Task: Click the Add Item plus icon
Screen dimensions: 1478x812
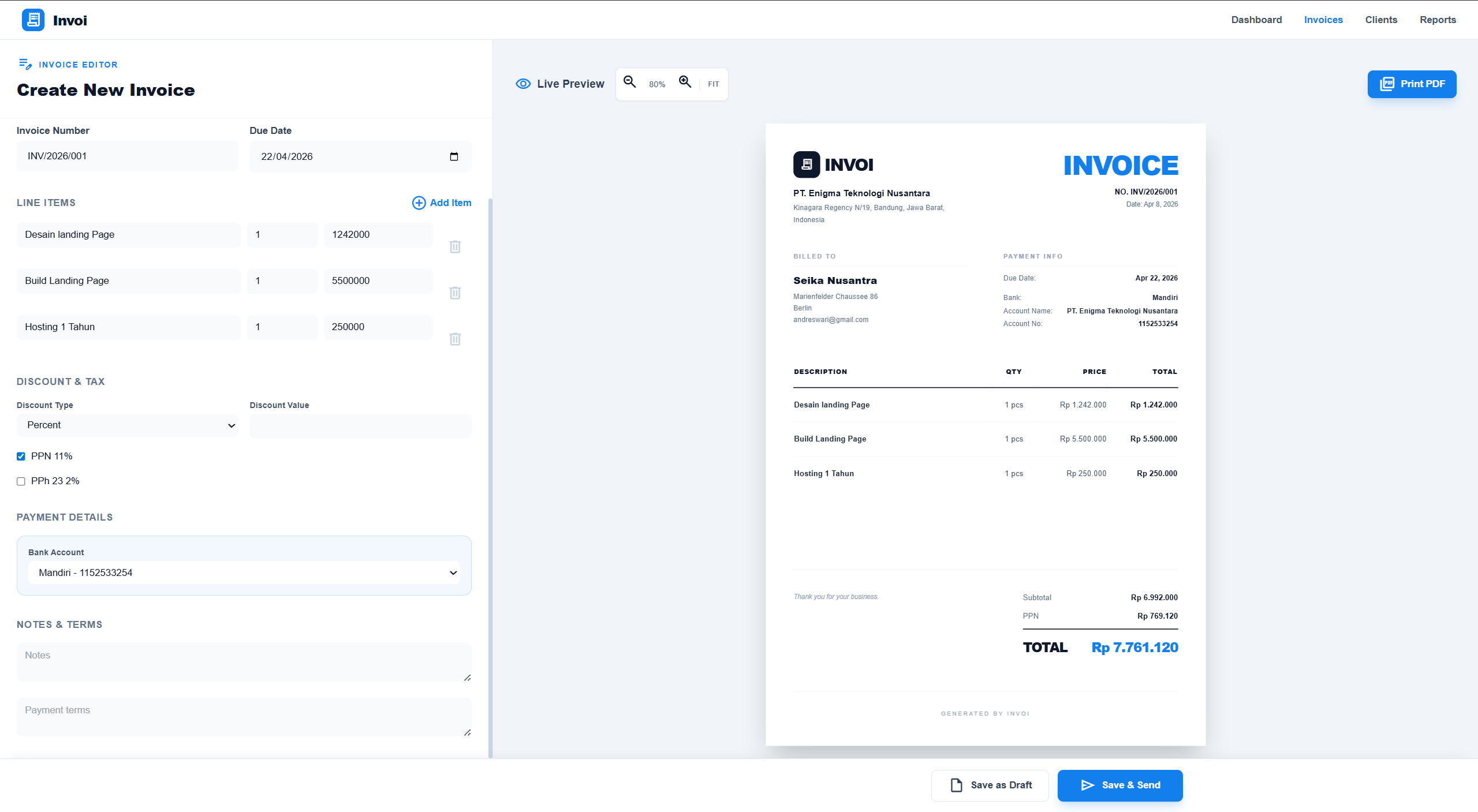Action: (419, 203)
